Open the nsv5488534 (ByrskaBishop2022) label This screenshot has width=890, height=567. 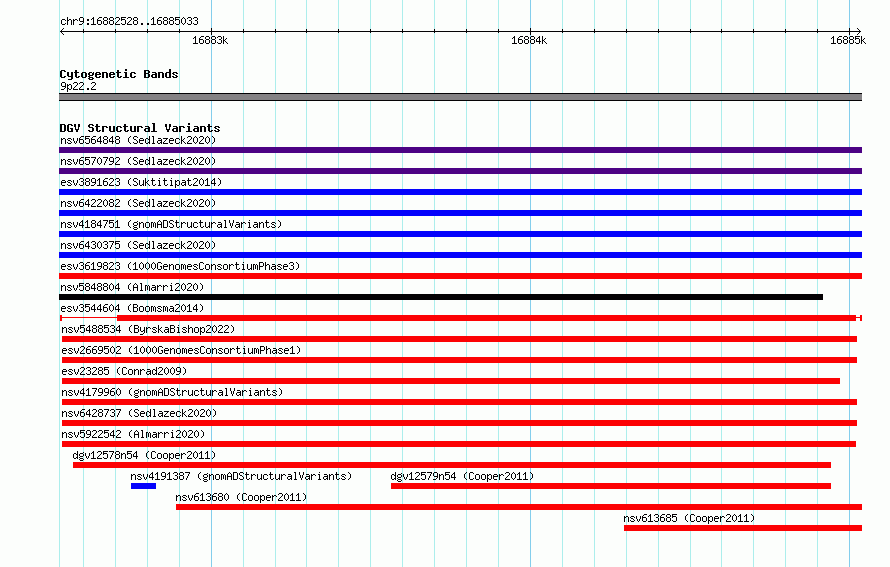tap(148, 329)
